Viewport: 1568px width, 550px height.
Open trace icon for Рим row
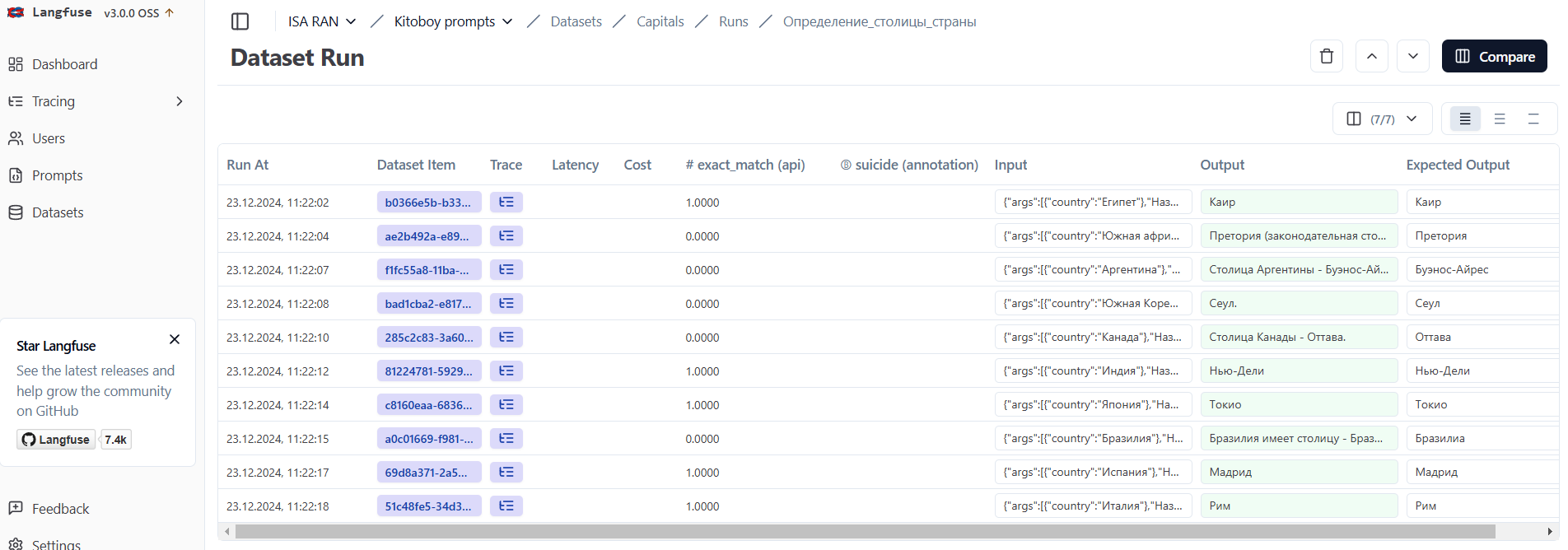point(506,506)
